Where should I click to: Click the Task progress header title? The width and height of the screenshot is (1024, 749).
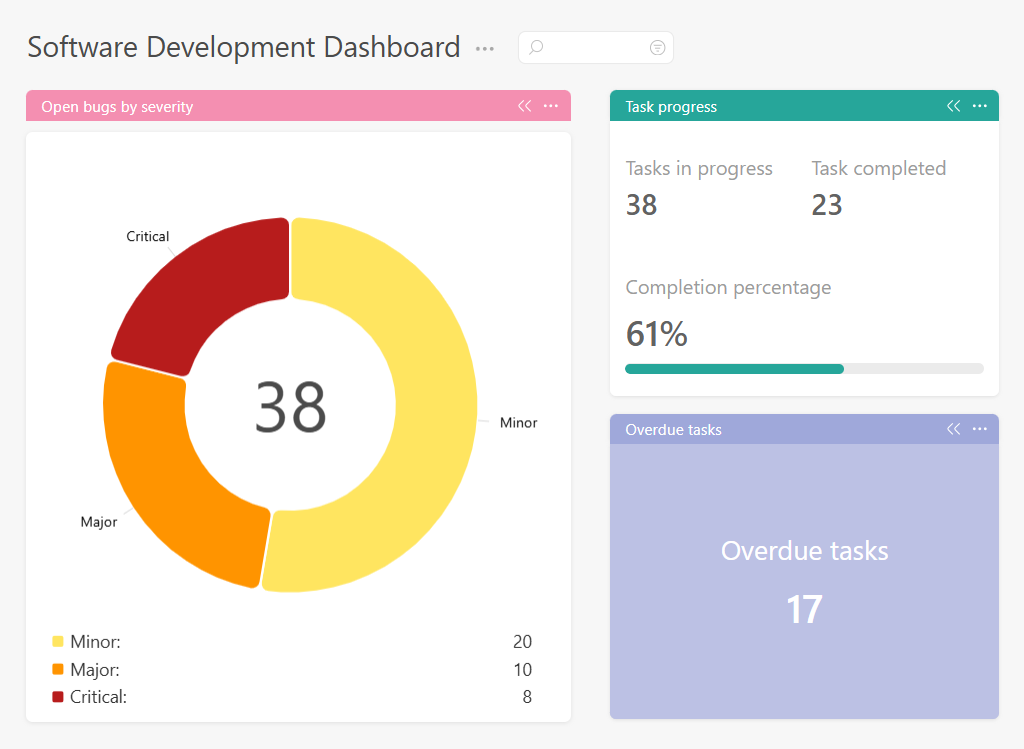(671, 106)
